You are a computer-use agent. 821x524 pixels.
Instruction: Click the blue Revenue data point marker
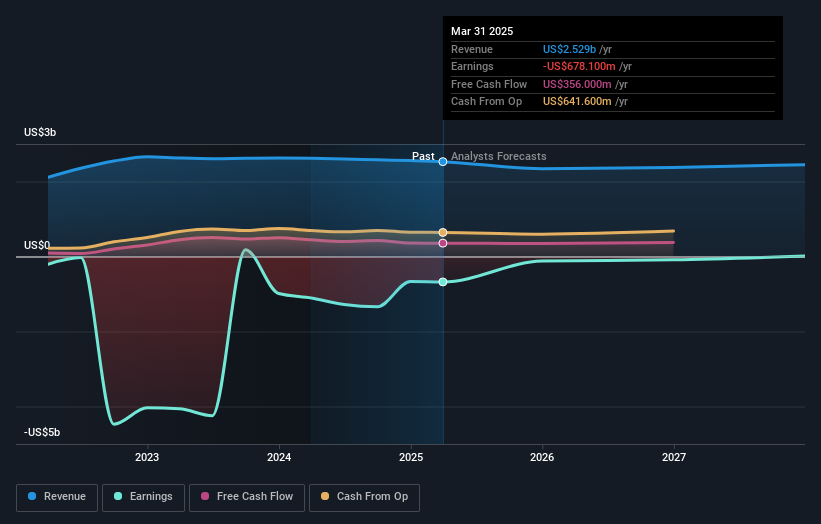[443, 162]
